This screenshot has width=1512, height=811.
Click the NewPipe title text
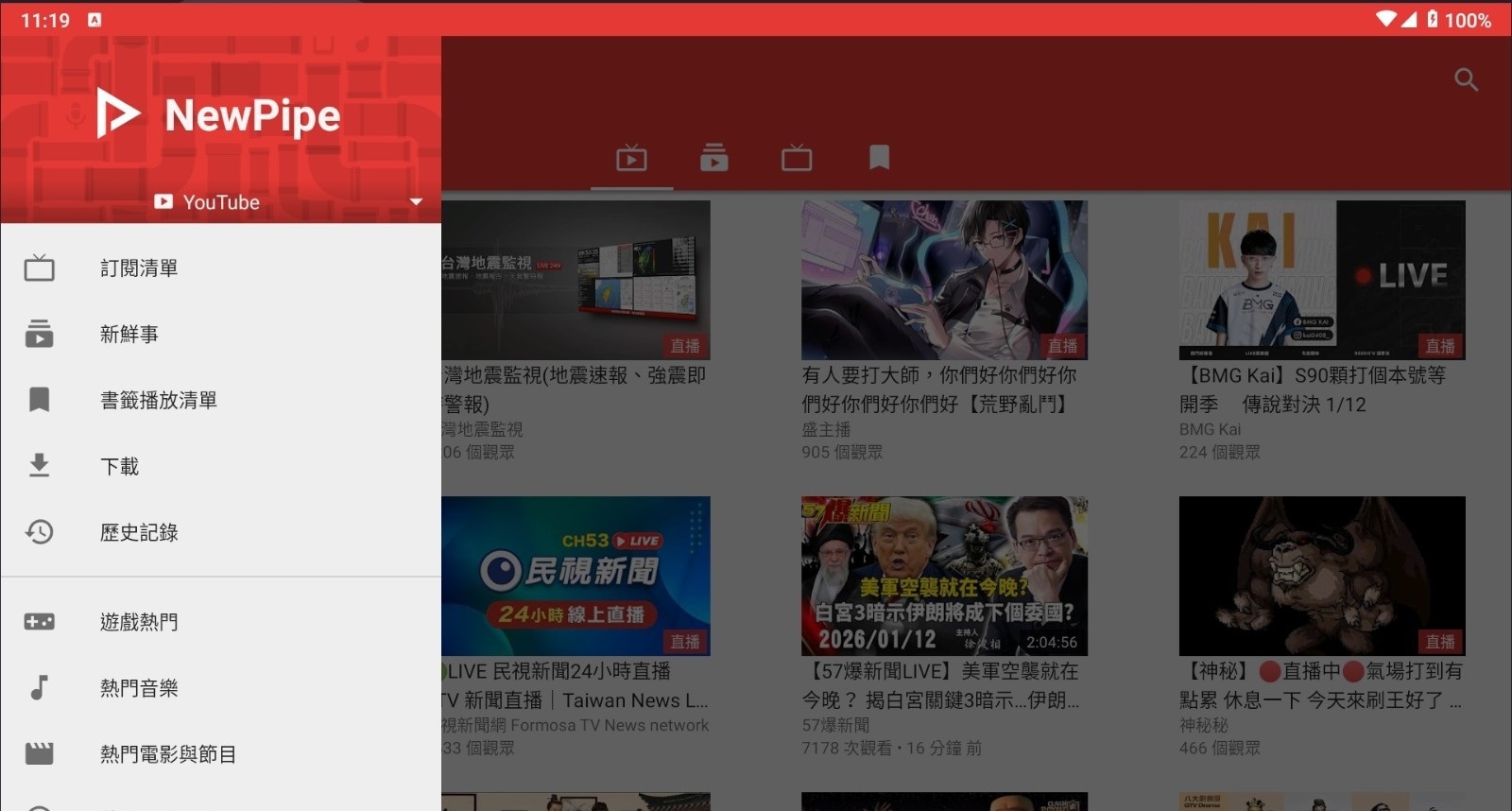click(x=252, y=115)
